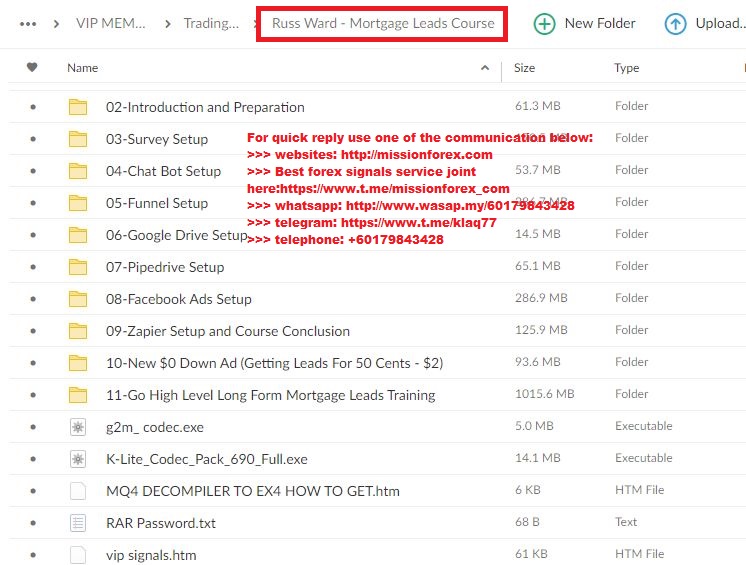Open folder 08-Facebook Ads Setup
The image size is (746, 565).
point(179,299)
